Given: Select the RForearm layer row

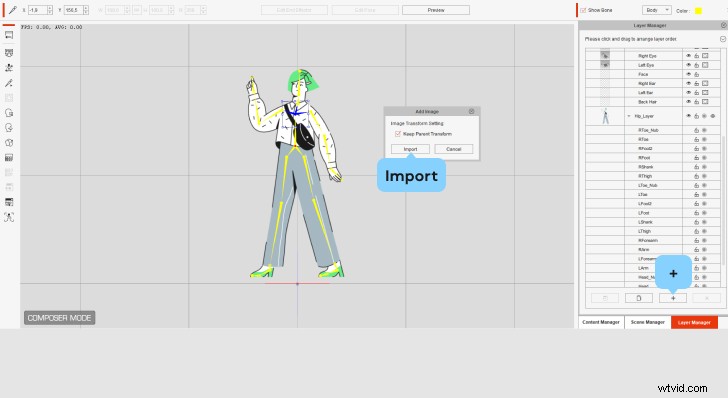Looking at the screenshot, I should (x=652, y=241).
